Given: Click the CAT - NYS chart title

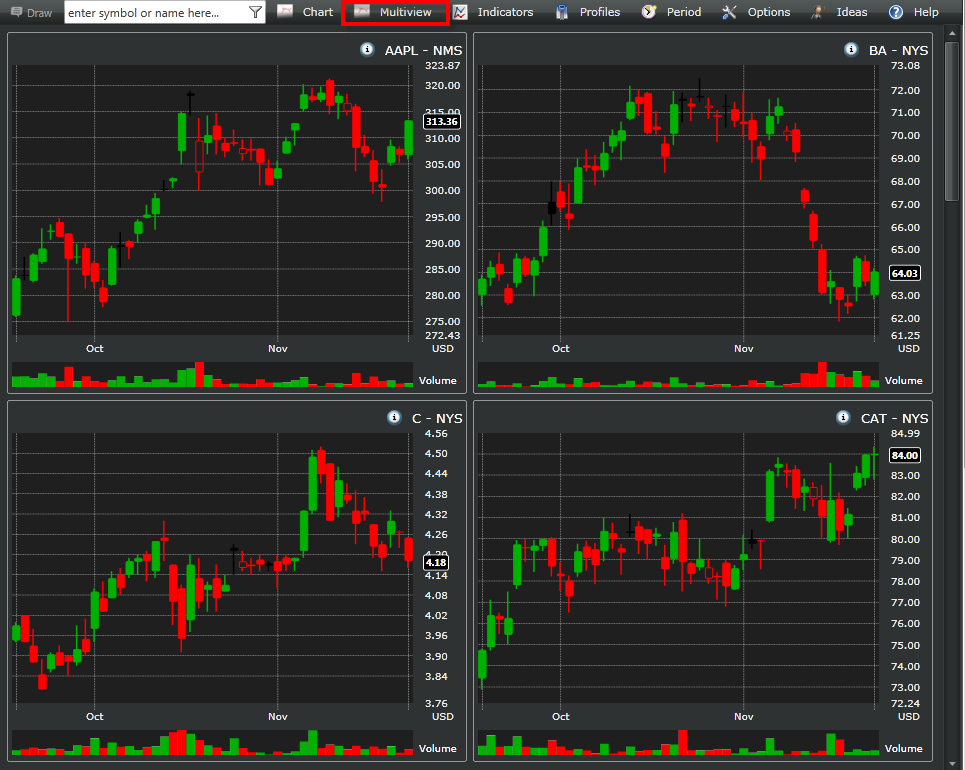Looking at the screenshot, I should tap(894, 419).
